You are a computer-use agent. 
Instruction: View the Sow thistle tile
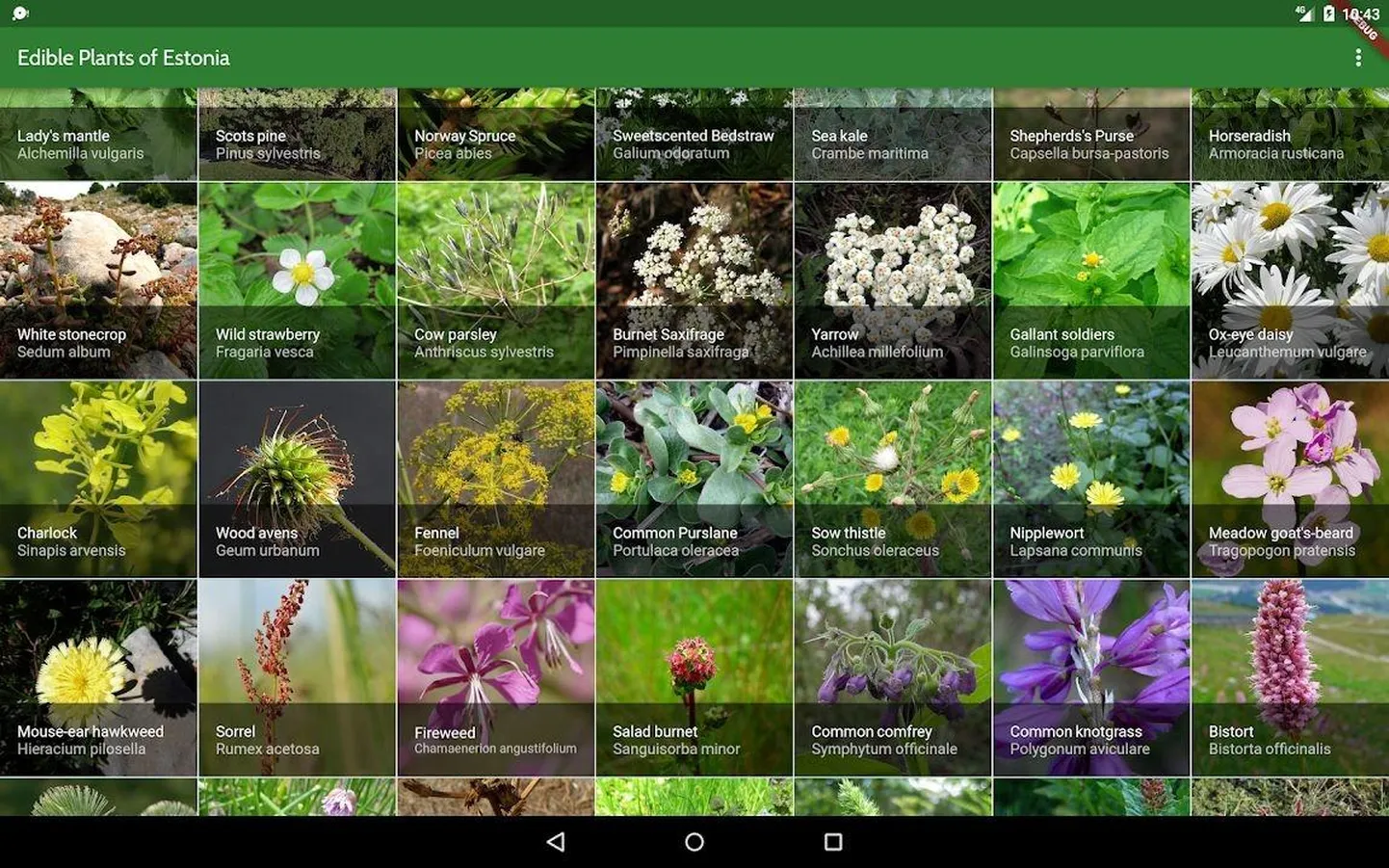pos(893,479)
